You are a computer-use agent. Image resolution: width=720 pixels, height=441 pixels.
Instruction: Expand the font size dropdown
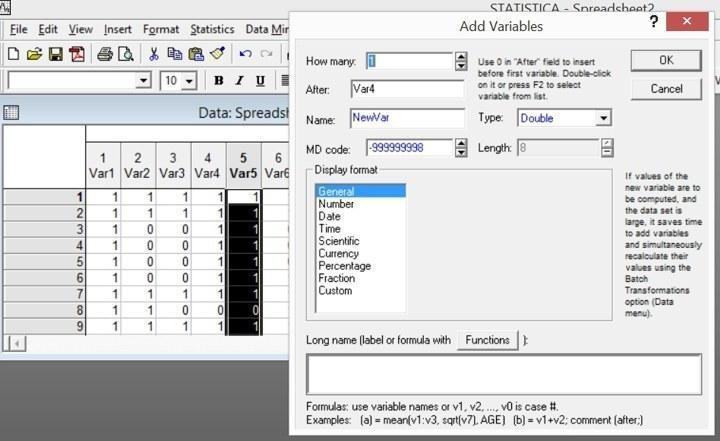click(189, 81)
